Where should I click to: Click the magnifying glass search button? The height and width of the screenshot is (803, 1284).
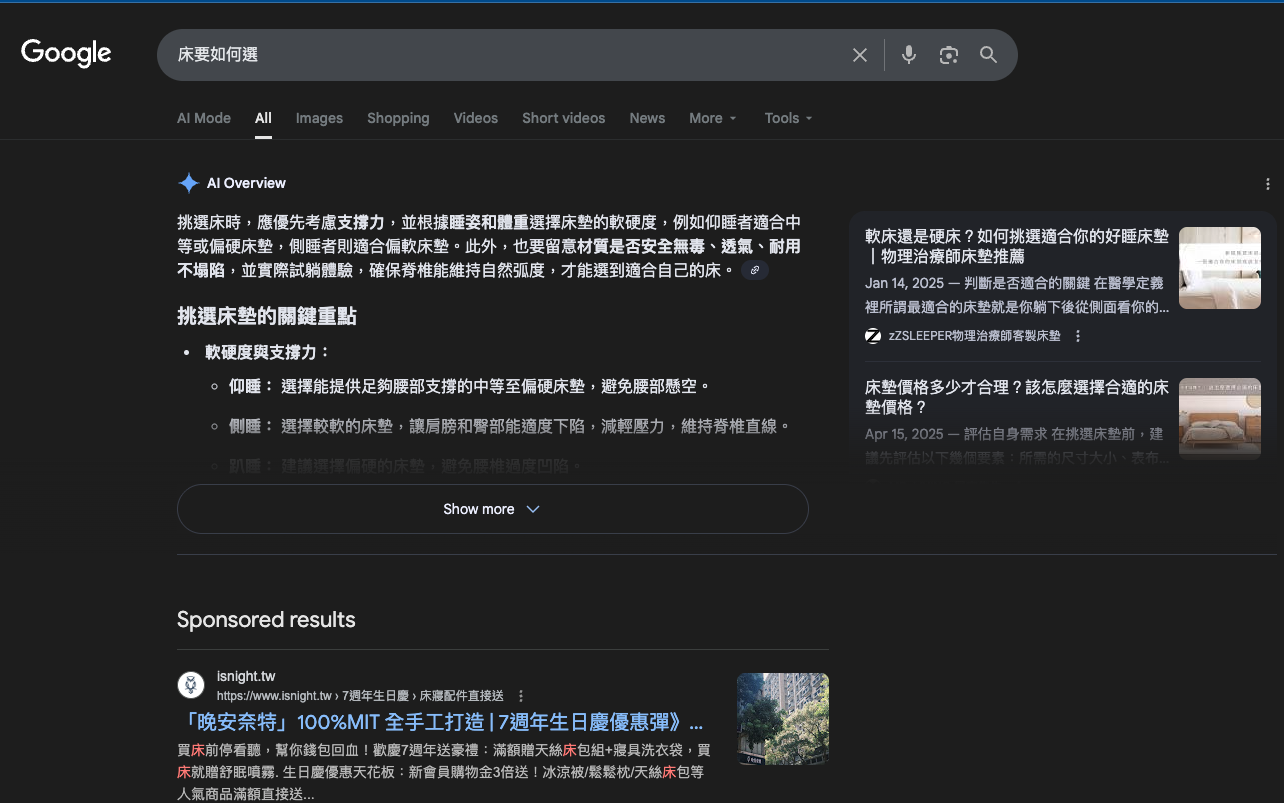pyautogui.click(x=988, y=55)
